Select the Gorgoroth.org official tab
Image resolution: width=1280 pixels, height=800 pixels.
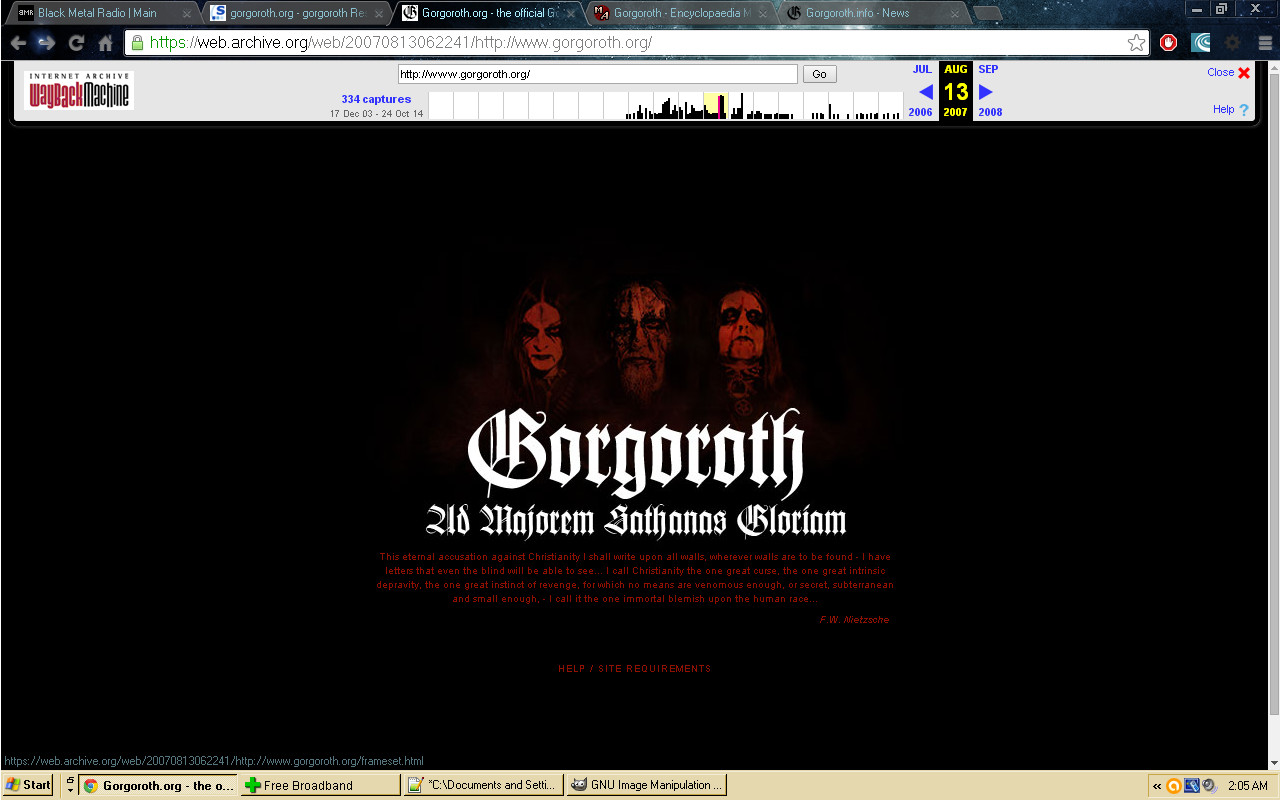(x=487, y=13)
